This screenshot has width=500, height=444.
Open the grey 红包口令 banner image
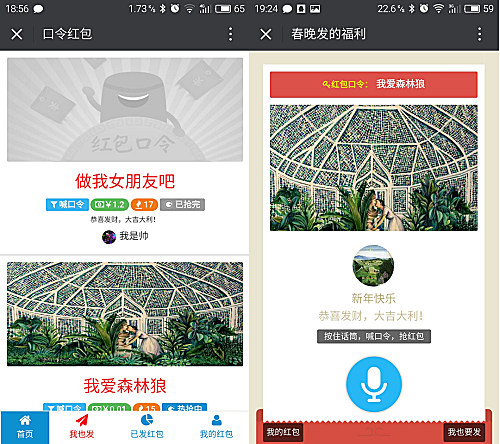[x=125, y=110]
